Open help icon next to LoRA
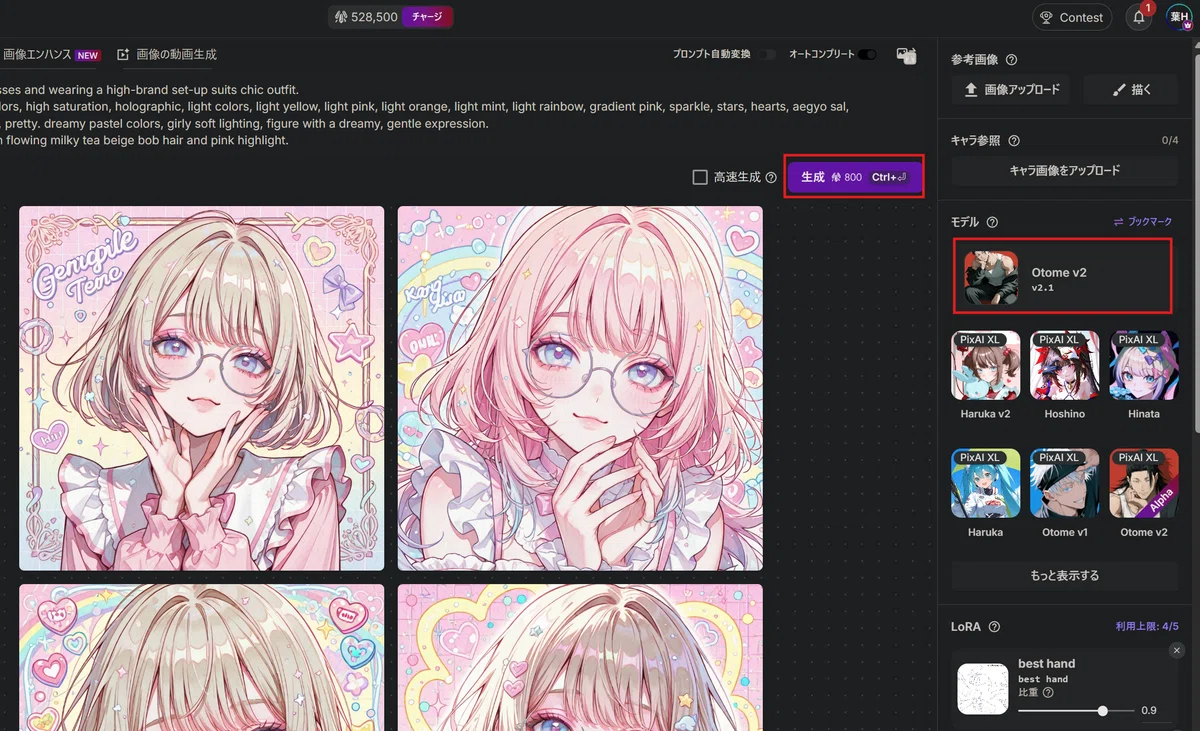The height and width of the screenshot is (731, 1200). pos(994,627)
